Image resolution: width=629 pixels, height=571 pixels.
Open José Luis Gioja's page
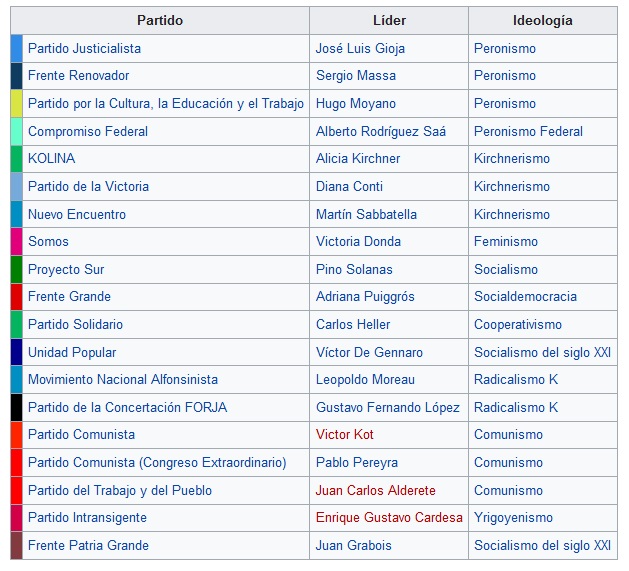pos(360,48)
